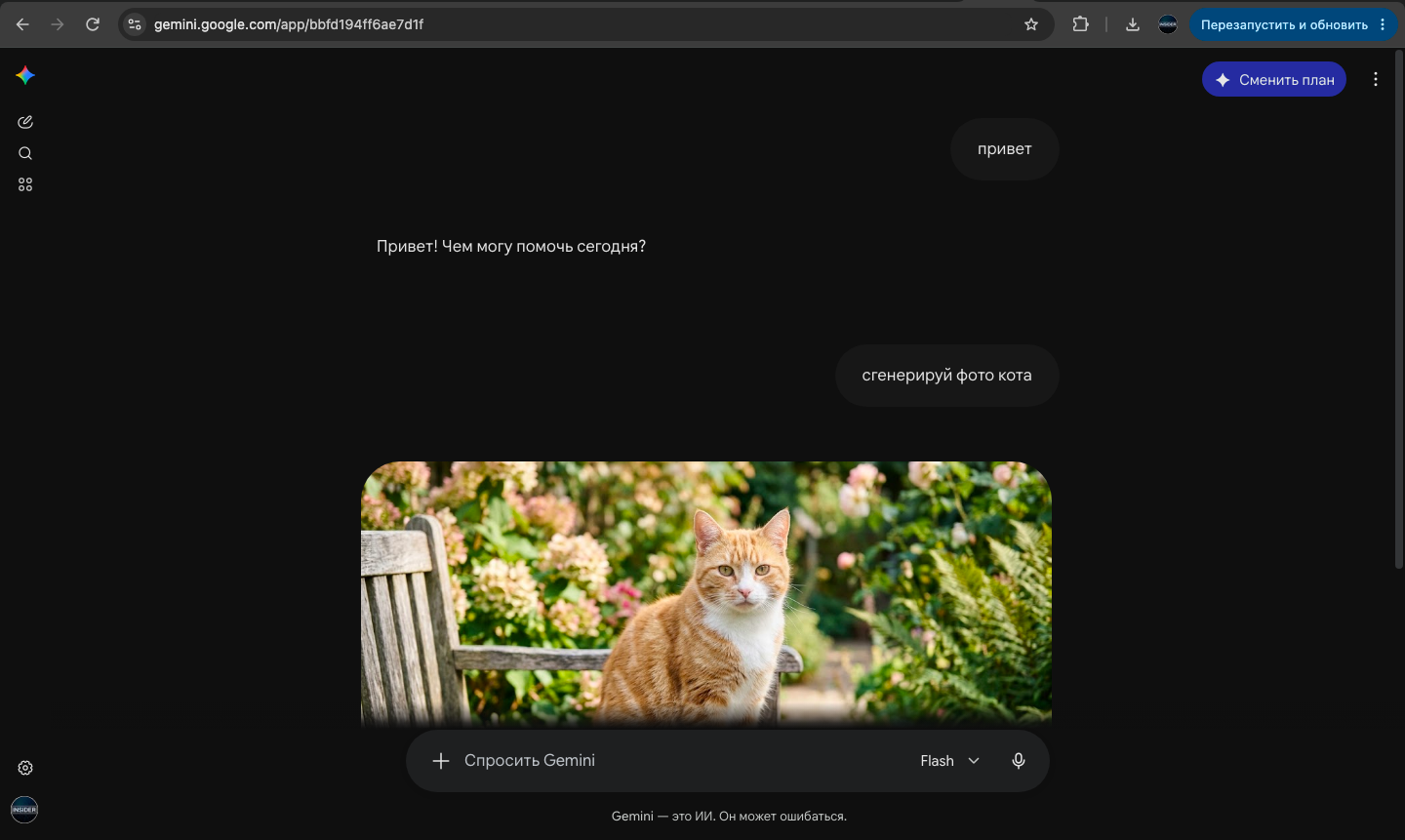Image resolution: width=1405 pixels, height=840 pixels.
Task: Open the settings gear in sidebar
Action: tap(25, 768)
